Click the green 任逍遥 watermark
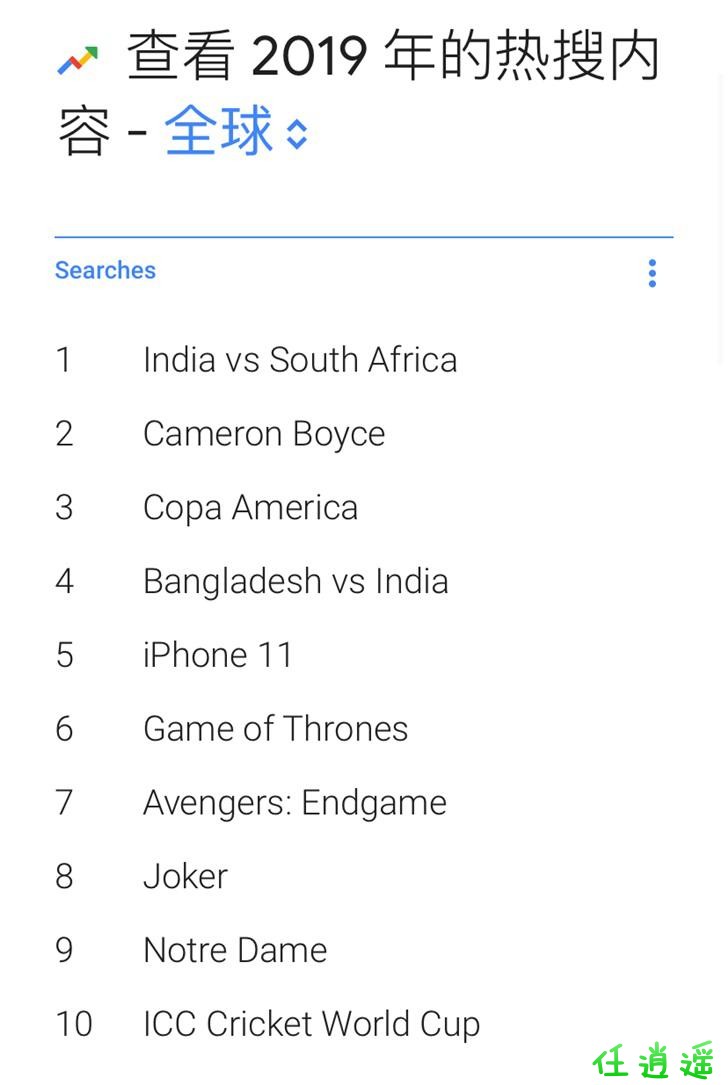728x1085 pixels. coord(653,1061)
